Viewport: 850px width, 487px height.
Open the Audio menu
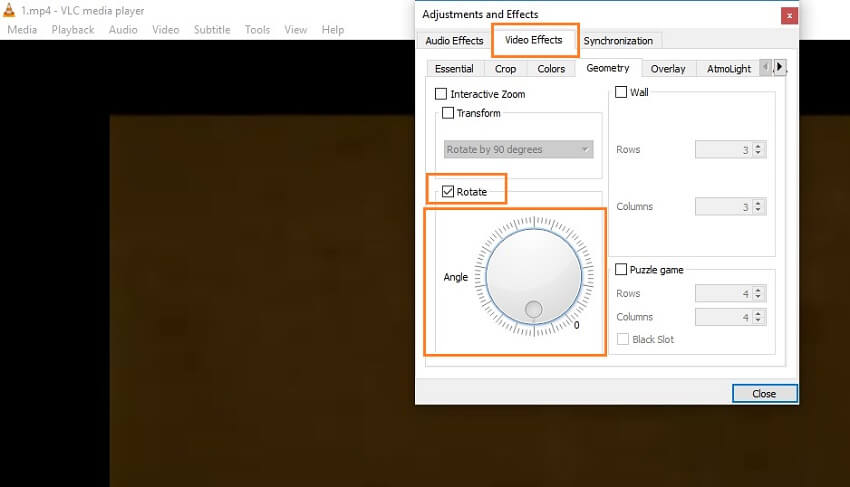point(123,30)
